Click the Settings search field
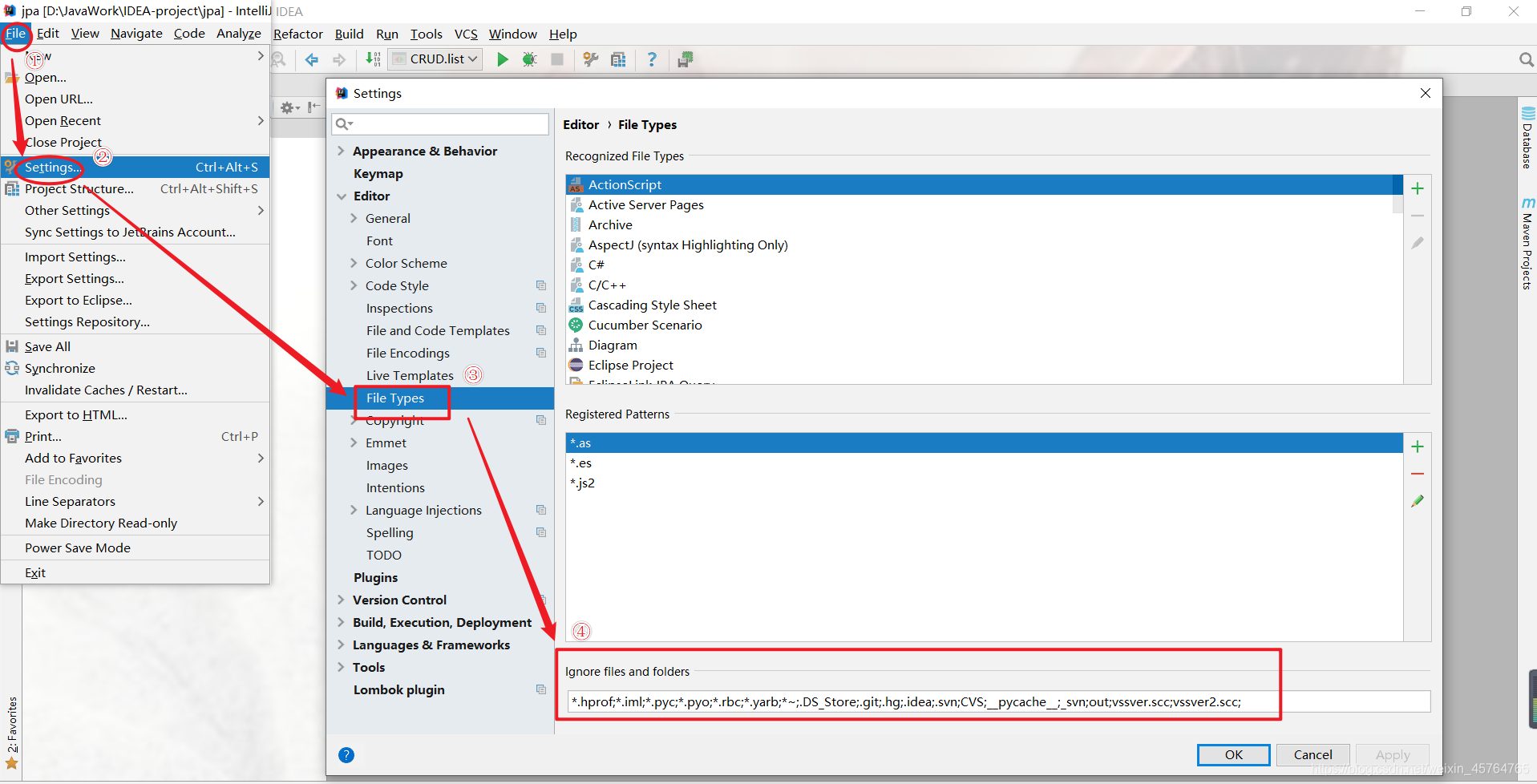Viewport: 1537px width, 784px height. point(440,123)
